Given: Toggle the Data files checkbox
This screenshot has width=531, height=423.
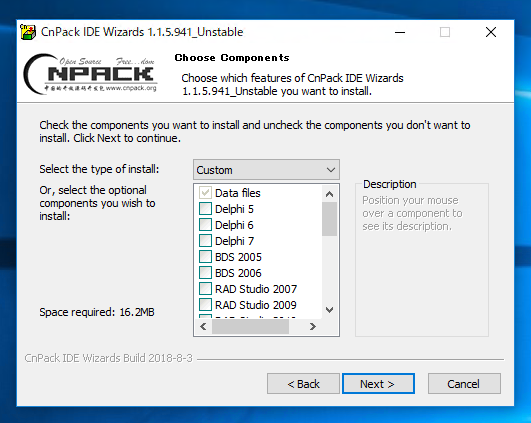Looking at the screenshot, I should [x=205, y=193].
